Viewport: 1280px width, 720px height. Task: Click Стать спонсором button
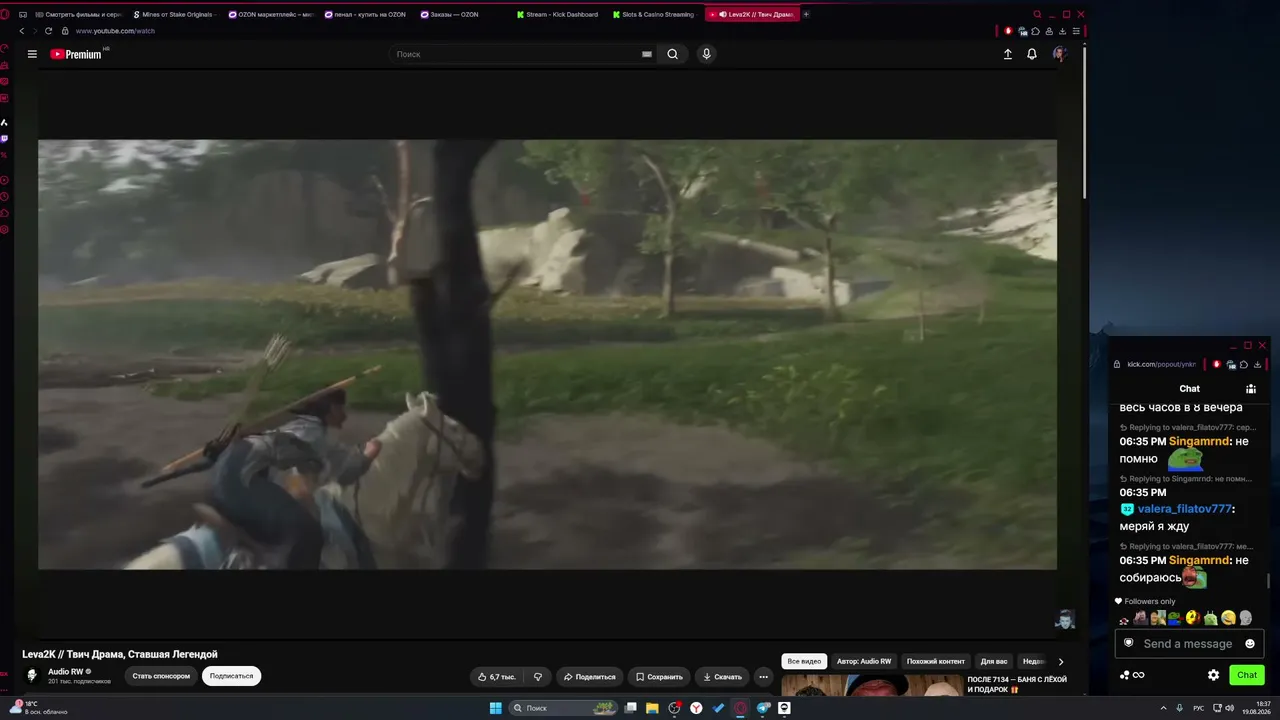pos(161,676)
